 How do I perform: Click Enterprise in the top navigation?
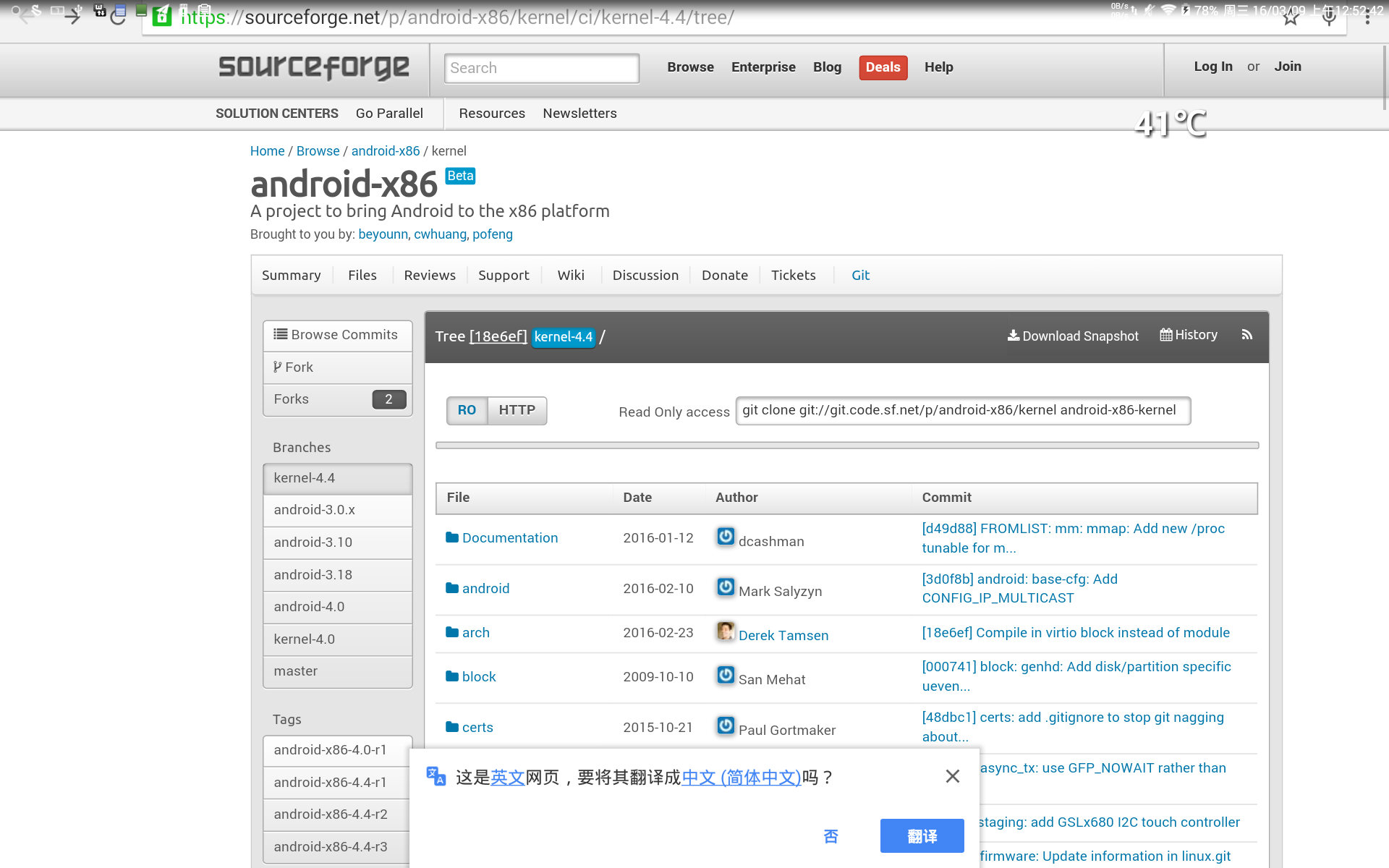pyautogui.click(x=763, y=67)
